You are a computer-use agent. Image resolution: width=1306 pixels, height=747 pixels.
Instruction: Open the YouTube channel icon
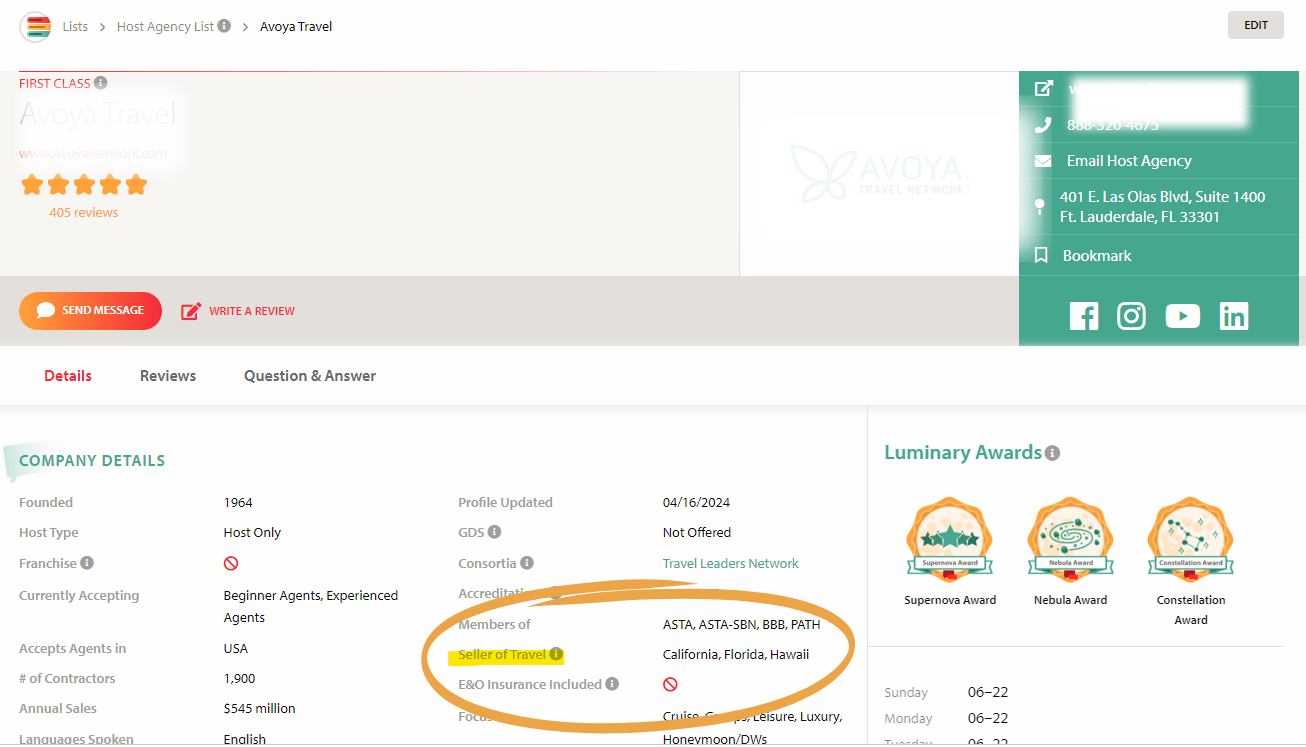coord(1183,316)
